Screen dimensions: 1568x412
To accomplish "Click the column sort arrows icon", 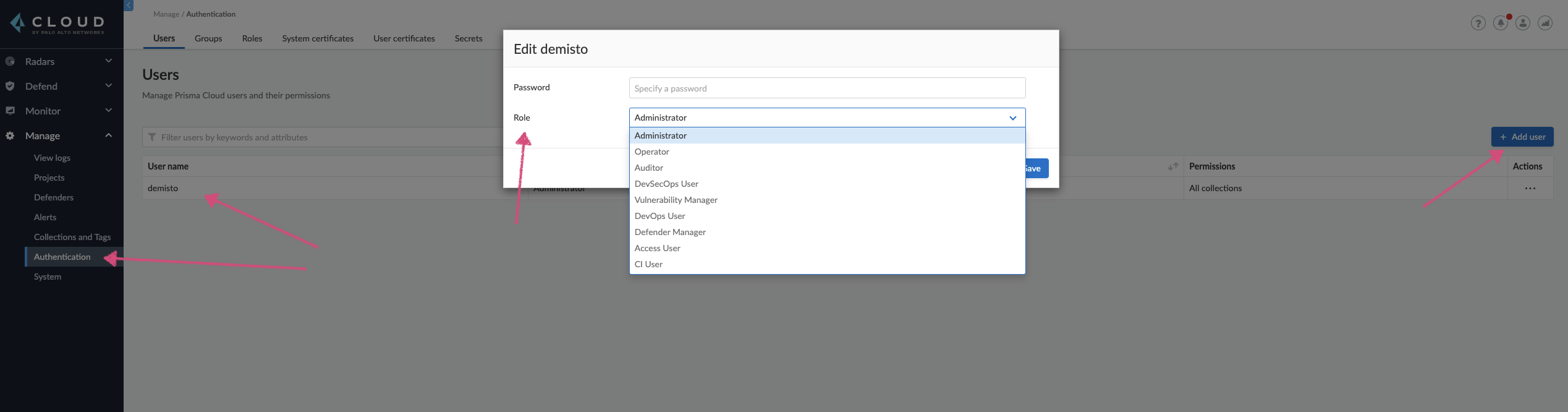I will (x=1173, y=166).
